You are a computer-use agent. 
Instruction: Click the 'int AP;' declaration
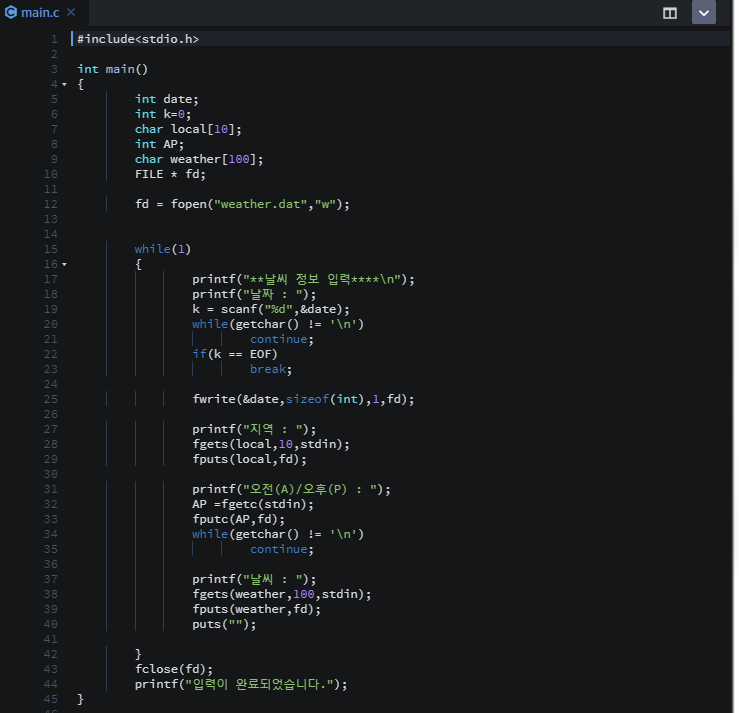tap(159, 144)
